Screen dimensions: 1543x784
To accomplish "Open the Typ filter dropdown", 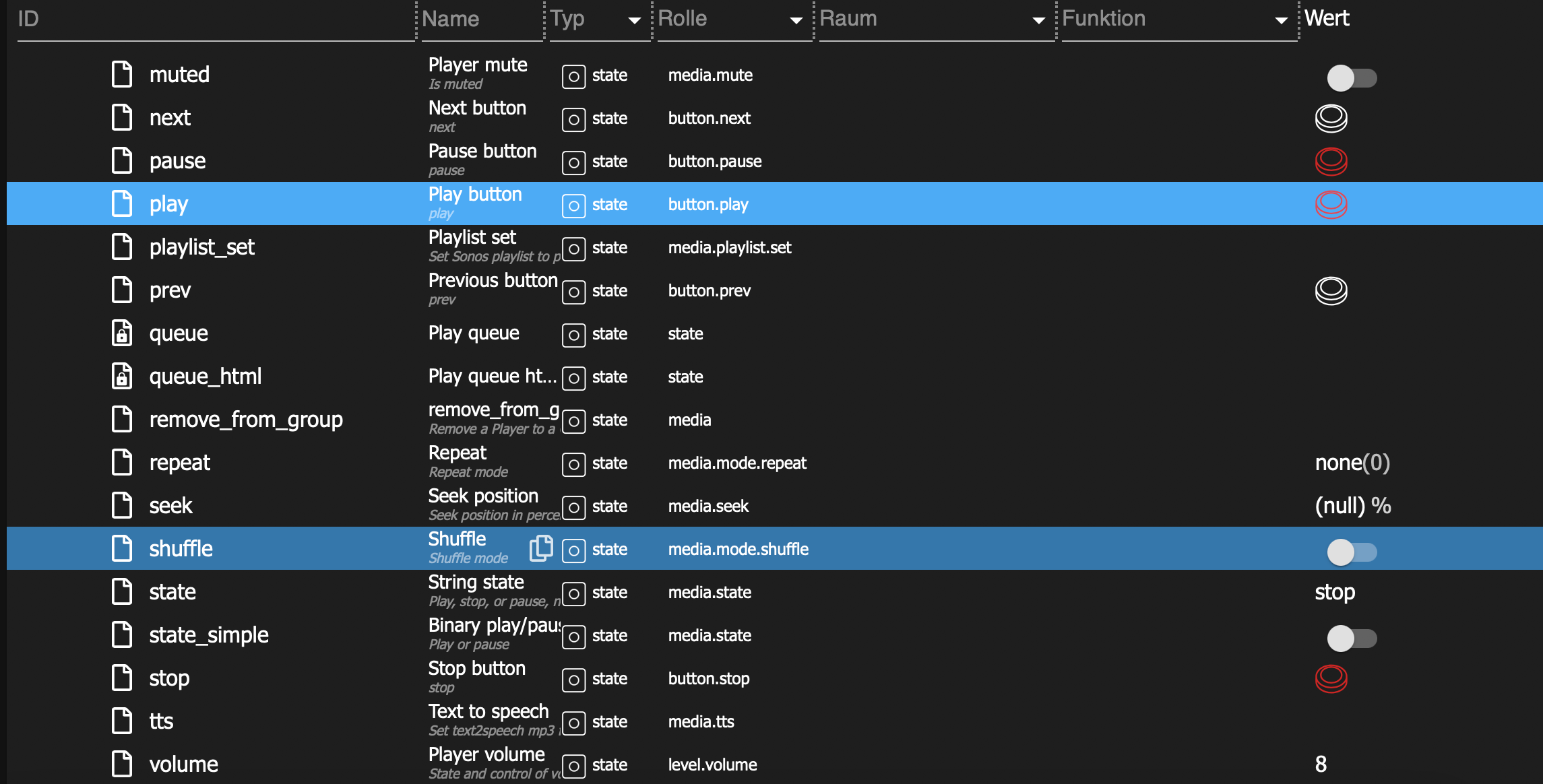I will (634, 20).
